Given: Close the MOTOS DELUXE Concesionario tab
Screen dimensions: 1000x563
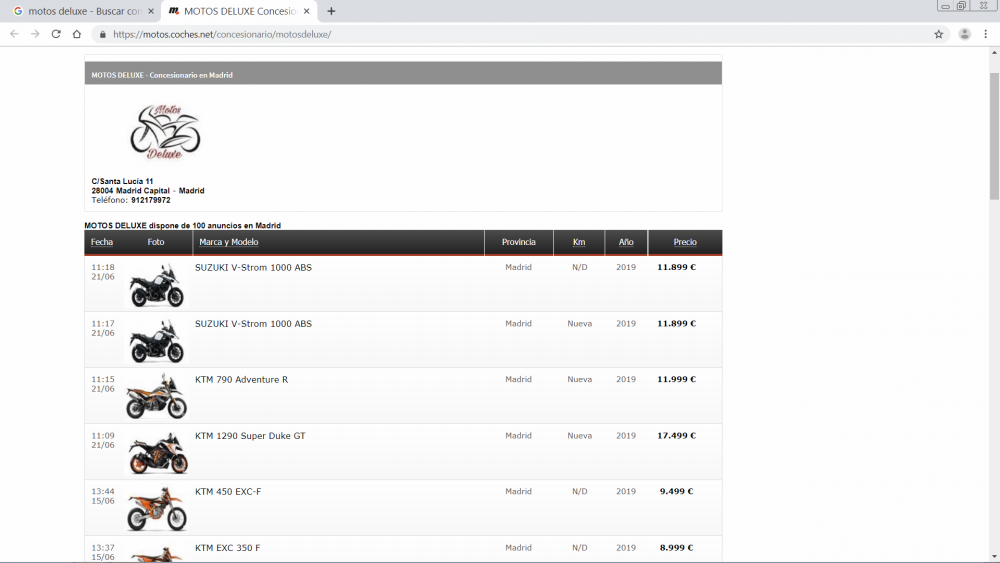Looking at the screenshot, I should tap(307, 11).
